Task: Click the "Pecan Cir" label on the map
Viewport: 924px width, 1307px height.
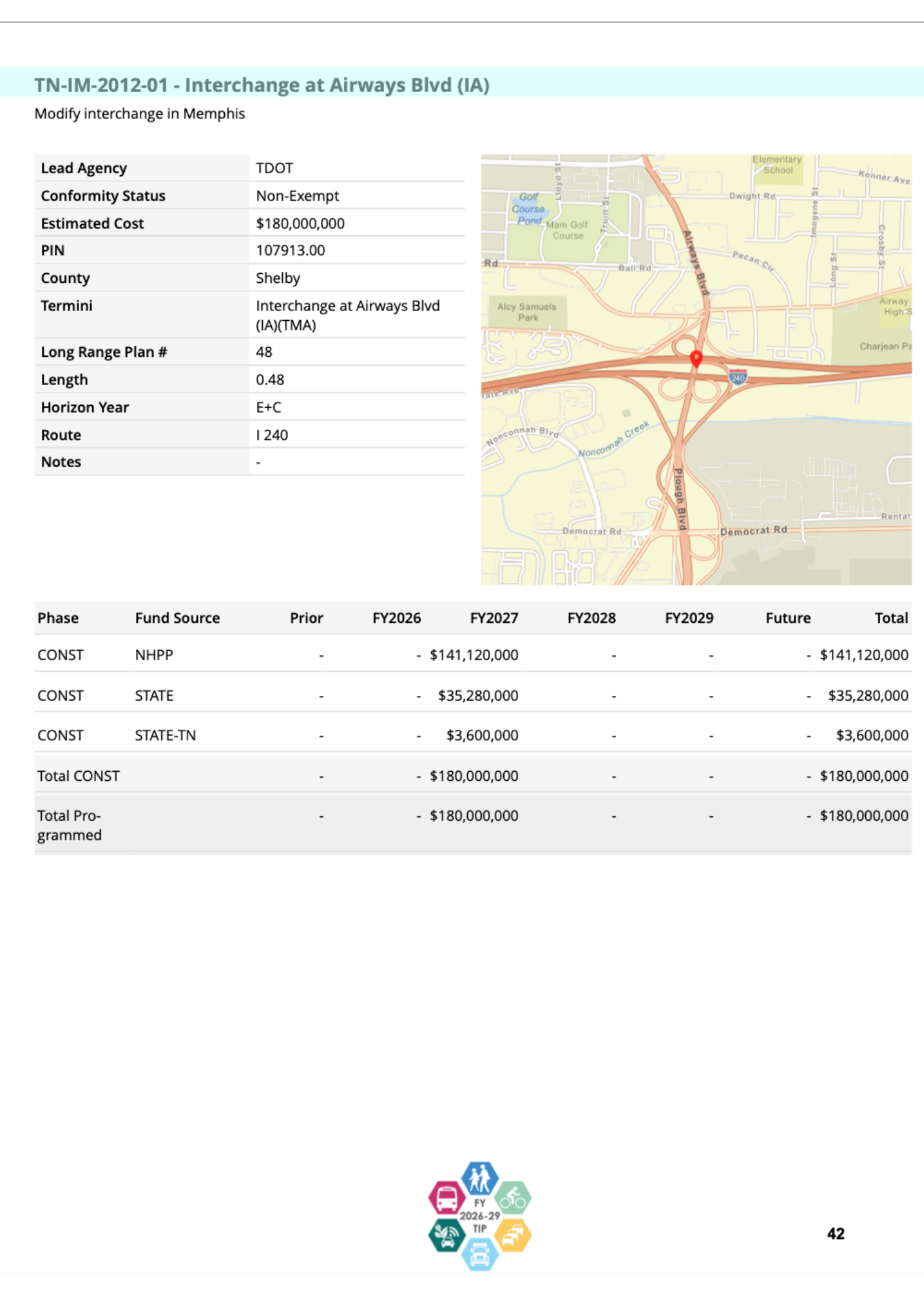Action: tap(753, 260)
